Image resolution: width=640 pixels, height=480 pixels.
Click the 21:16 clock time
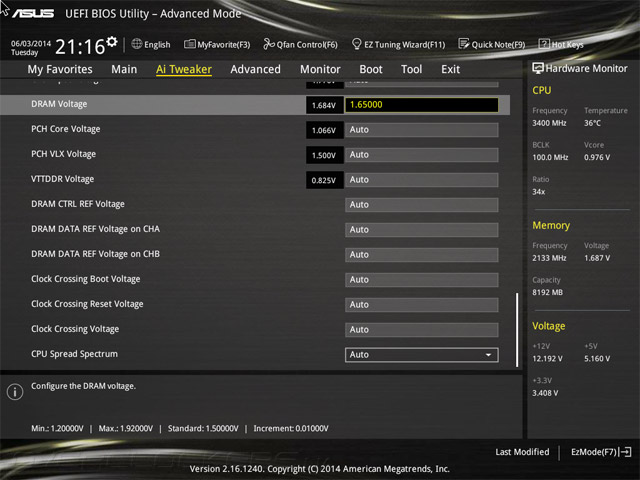coord(80,47)
